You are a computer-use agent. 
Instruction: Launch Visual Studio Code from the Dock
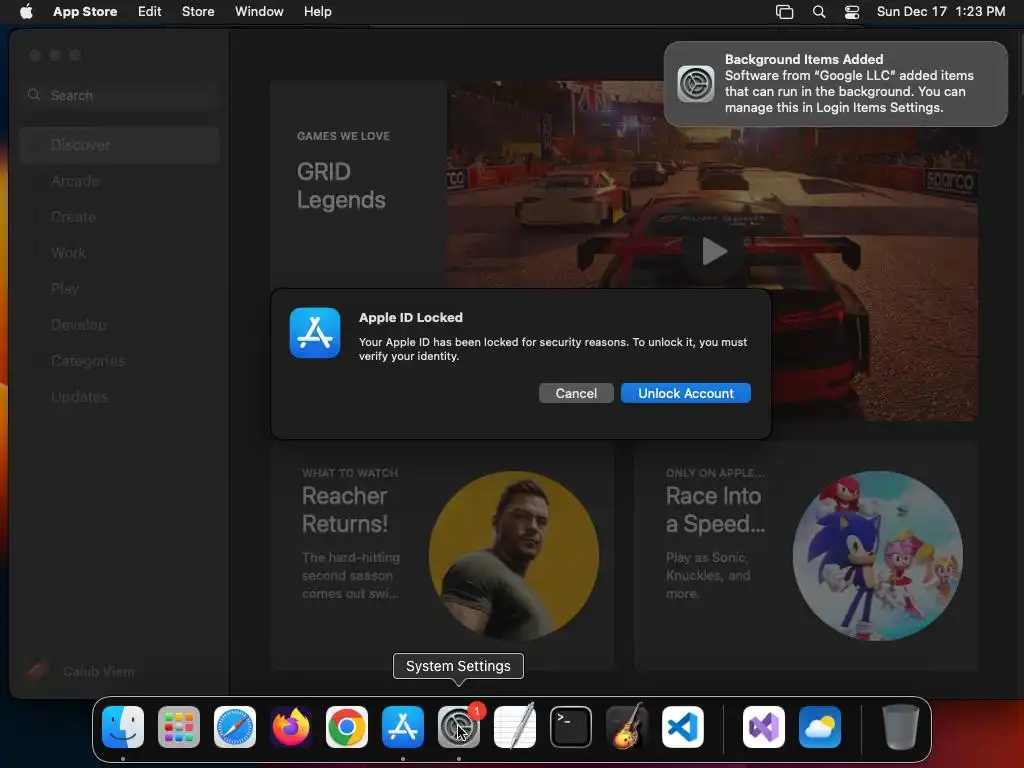coord(682,727)
